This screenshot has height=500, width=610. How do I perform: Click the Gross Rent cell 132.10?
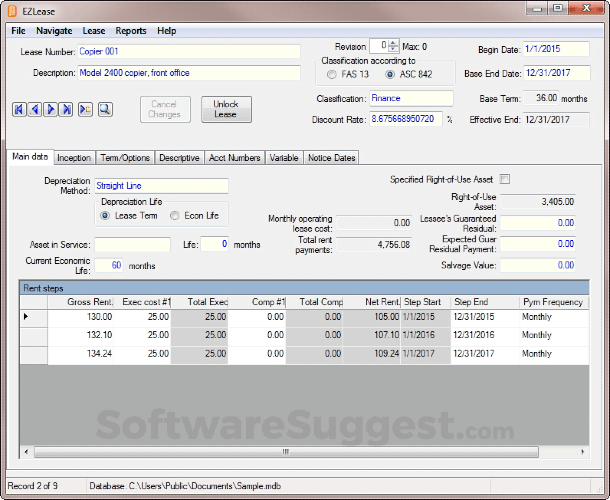(81, 335)
